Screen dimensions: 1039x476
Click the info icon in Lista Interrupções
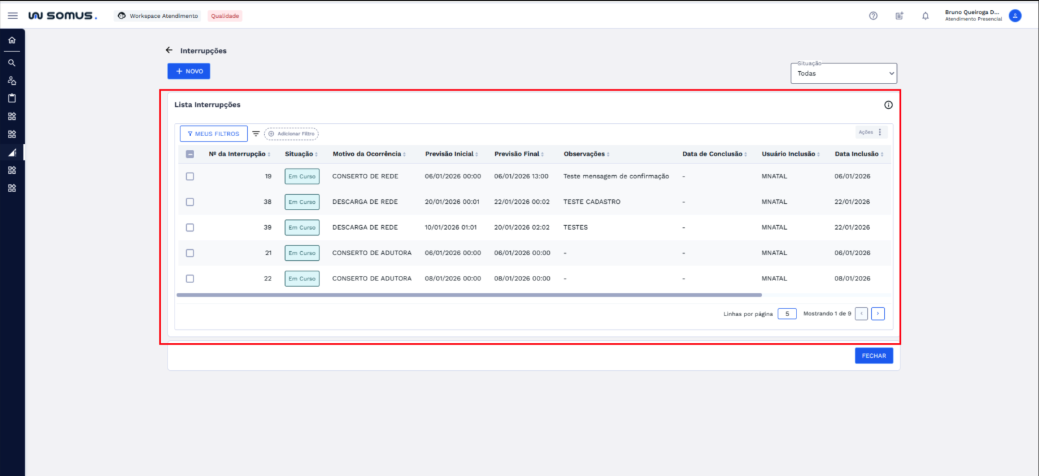[x=888, y=105]
